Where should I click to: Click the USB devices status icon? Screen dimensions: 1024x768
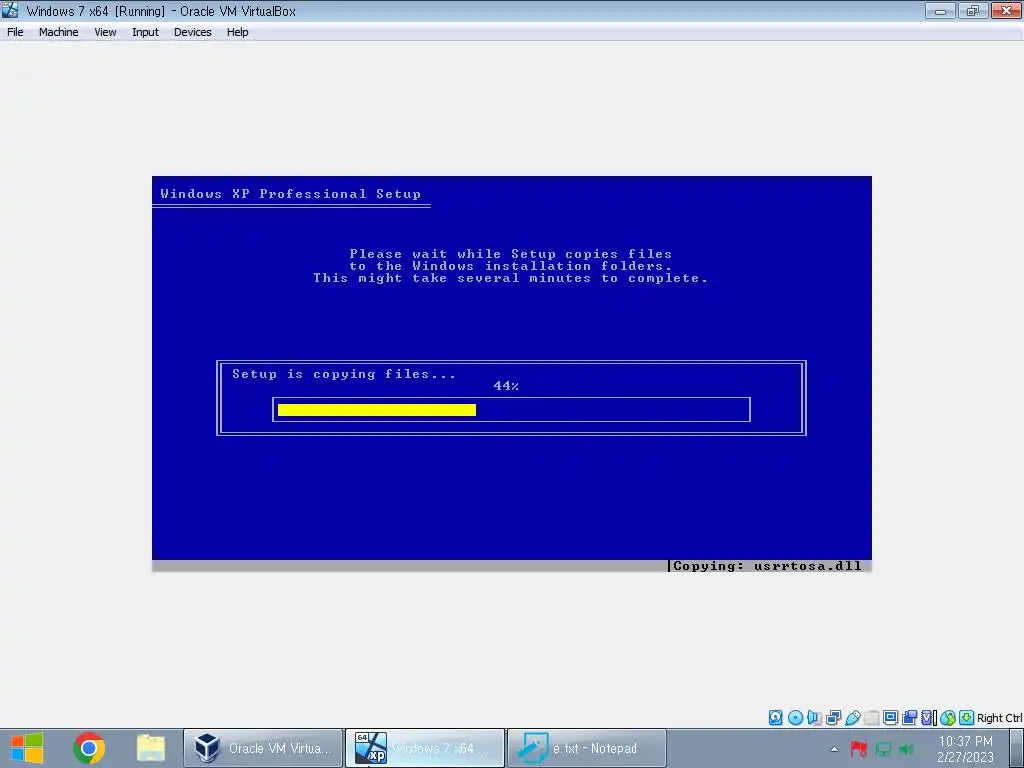852,718
